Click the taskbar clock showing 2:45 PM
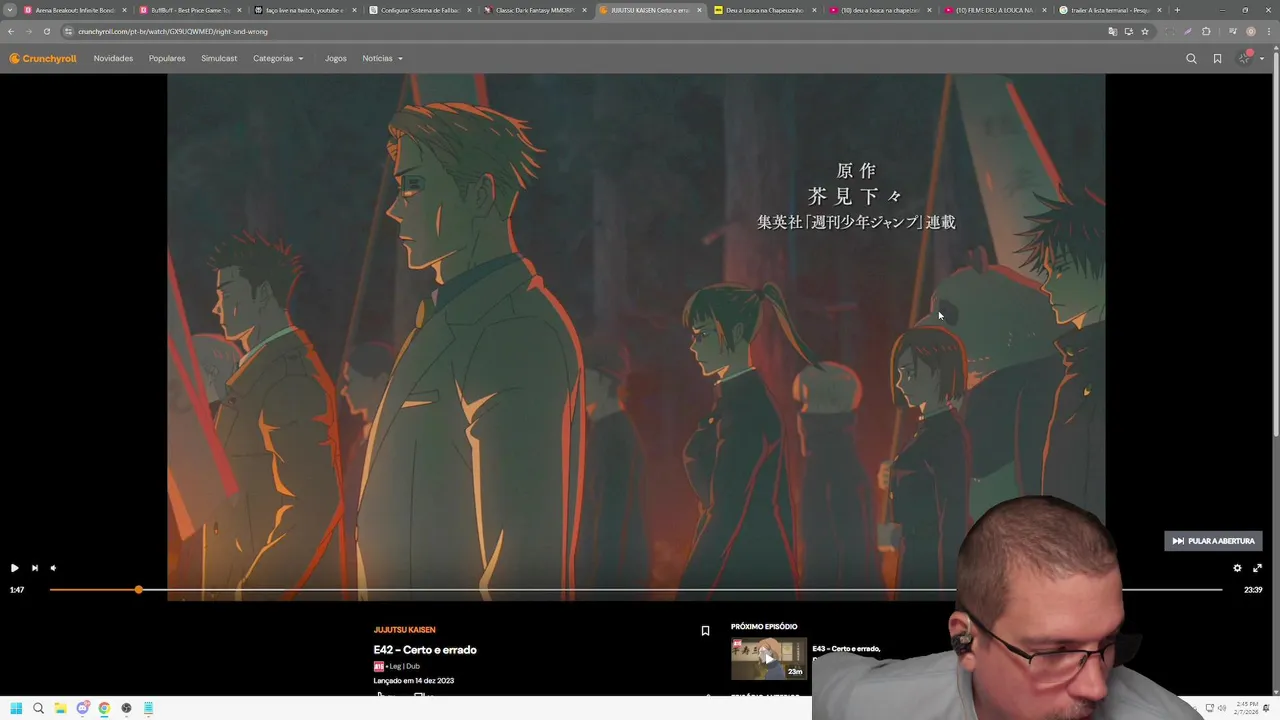This screenshot has height=720, width=1280. [1246, 708]
